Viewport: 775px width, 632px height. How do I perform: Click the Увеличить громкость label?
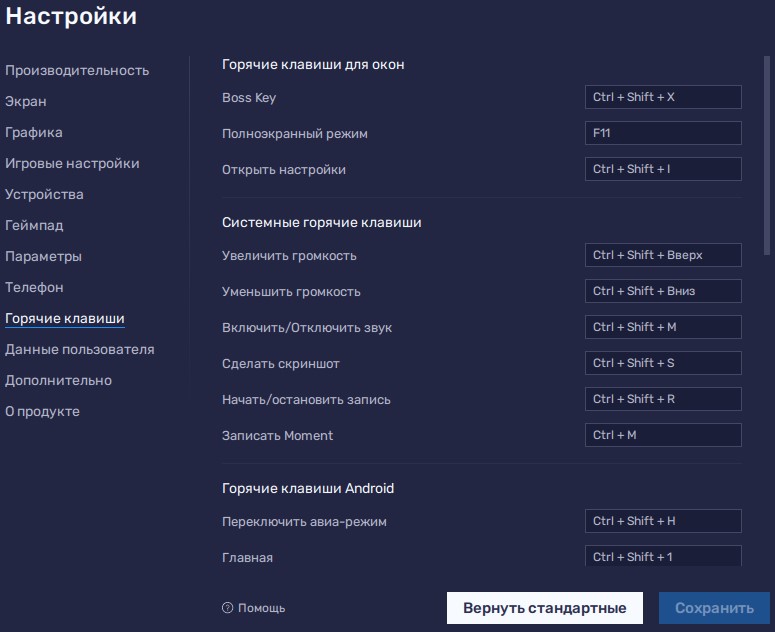click(289, 256)
